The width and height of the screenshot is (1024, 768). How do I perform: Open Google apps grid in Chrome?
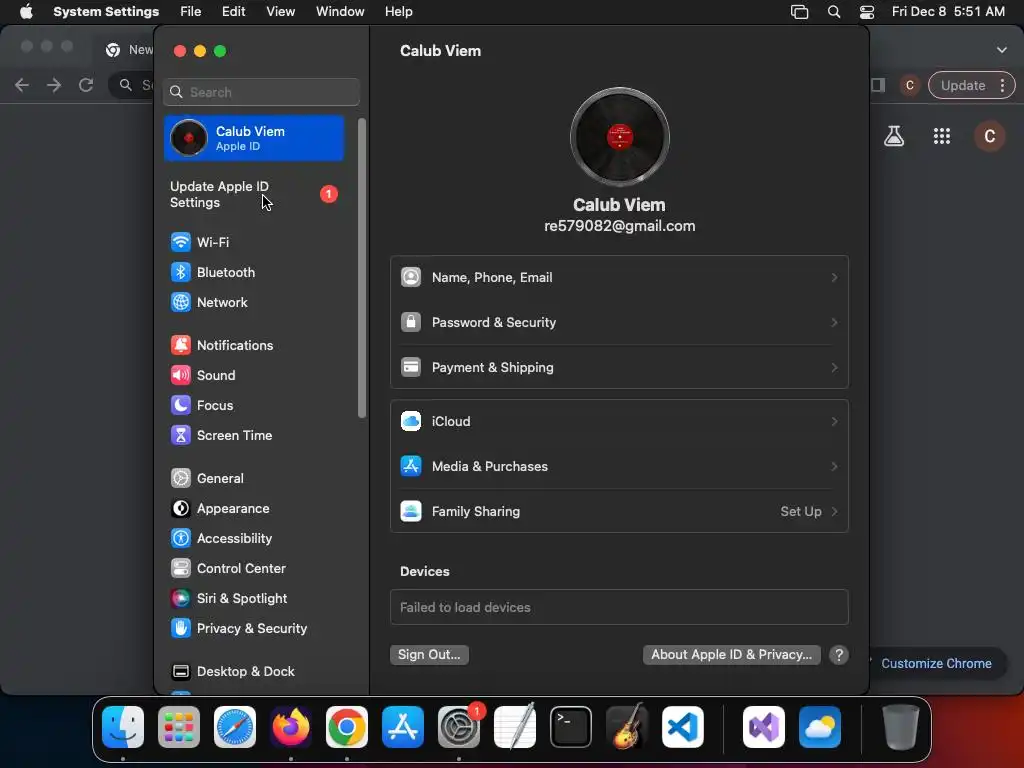(x=942, y=136)
